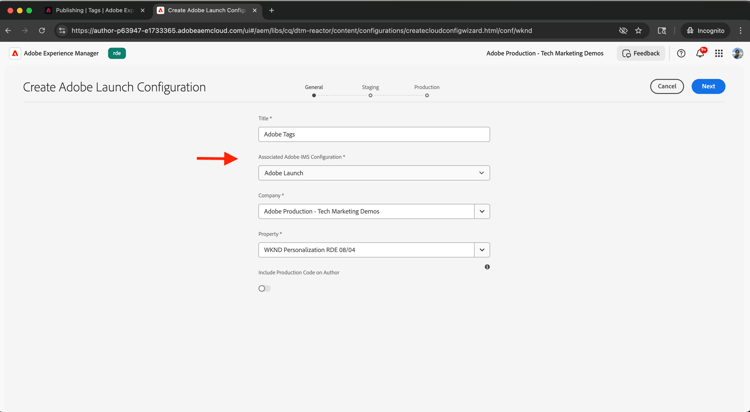
Task: Click the eye-slash tracking icon in address bar
Action: tap(623, 31)
